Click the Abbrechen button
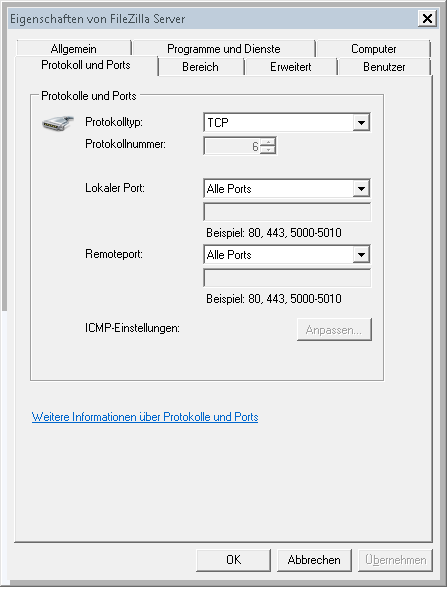 (314, 560)
